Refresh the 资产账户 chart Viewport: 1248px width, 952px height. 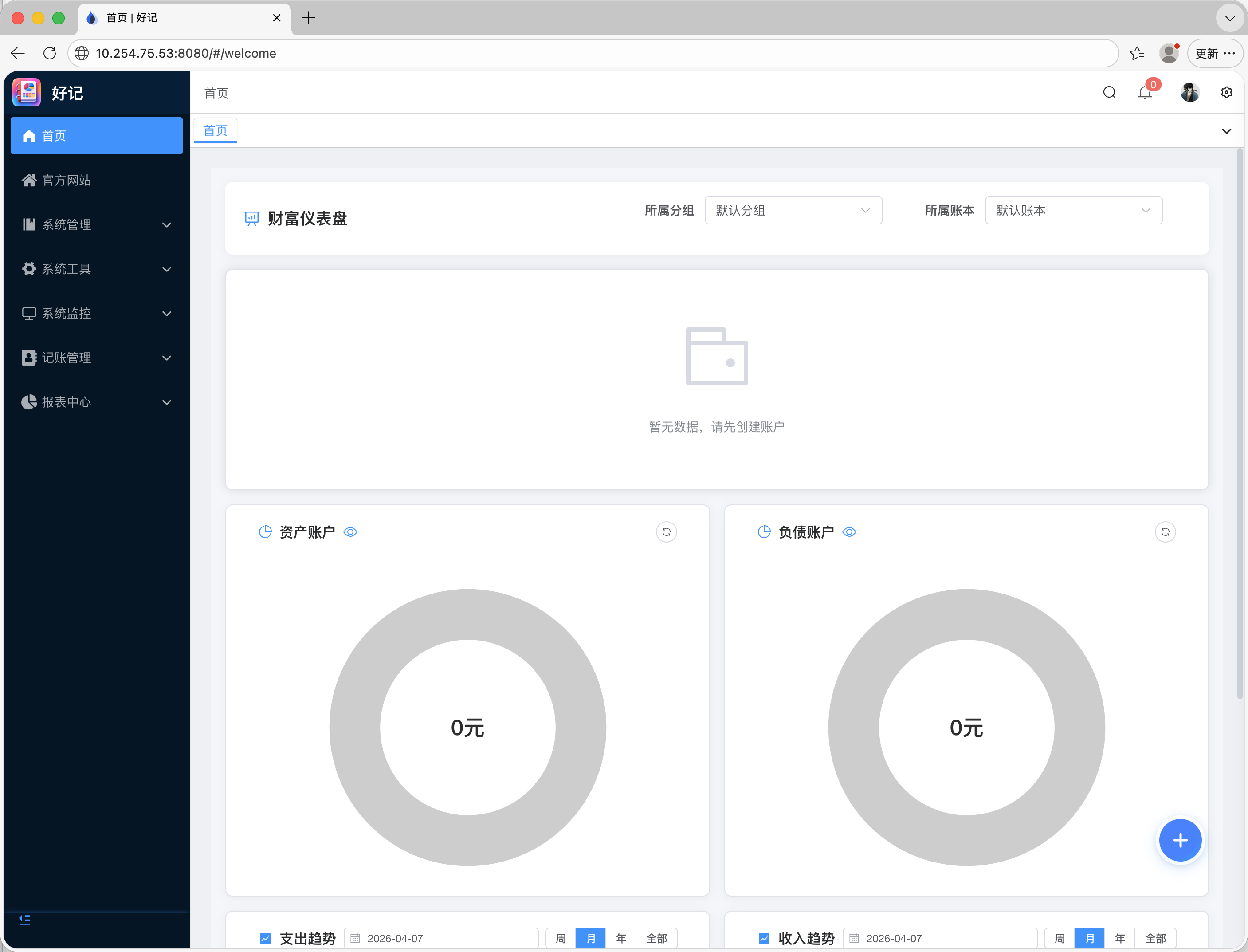point(666,531)
